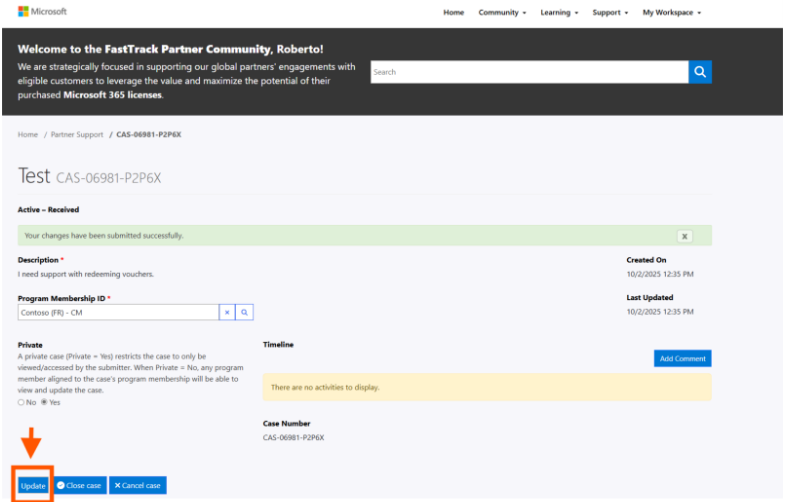The image size is (787, 502).
Task: Click the magnifier search button
Action: pyautogui.click(x=700, y=72)
